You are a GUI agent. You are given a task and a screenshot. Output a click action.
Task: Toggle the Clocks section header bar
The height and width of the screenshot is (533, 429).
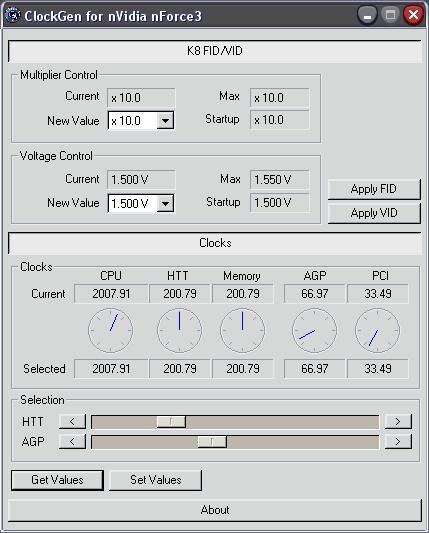pos(214,243)
